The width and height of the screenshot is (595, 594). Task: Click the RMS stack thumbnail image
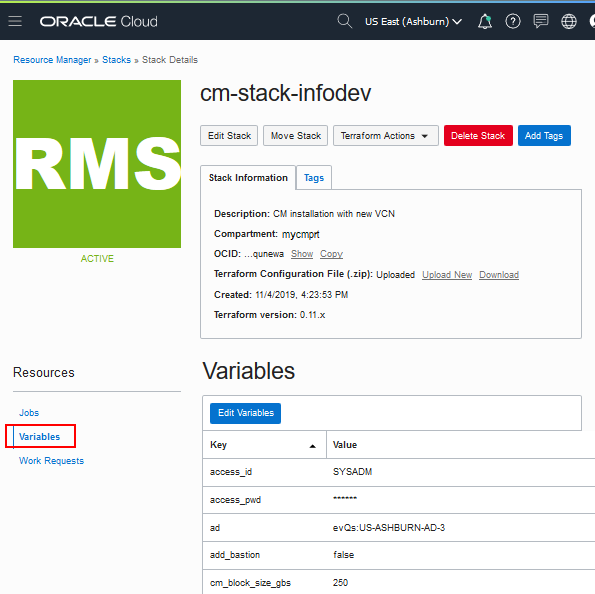tap(97, 164)
